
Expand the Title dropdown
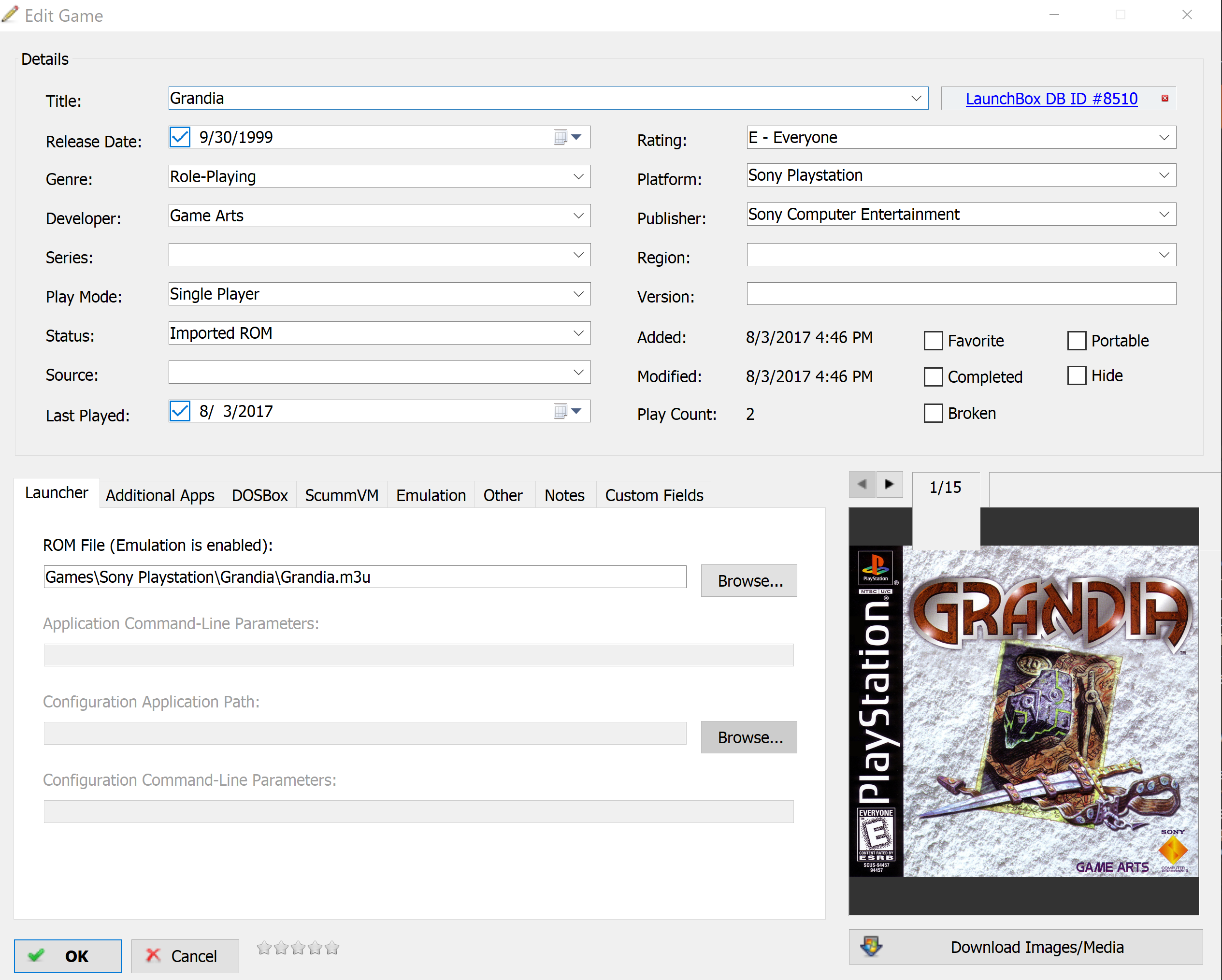[916, 99]
